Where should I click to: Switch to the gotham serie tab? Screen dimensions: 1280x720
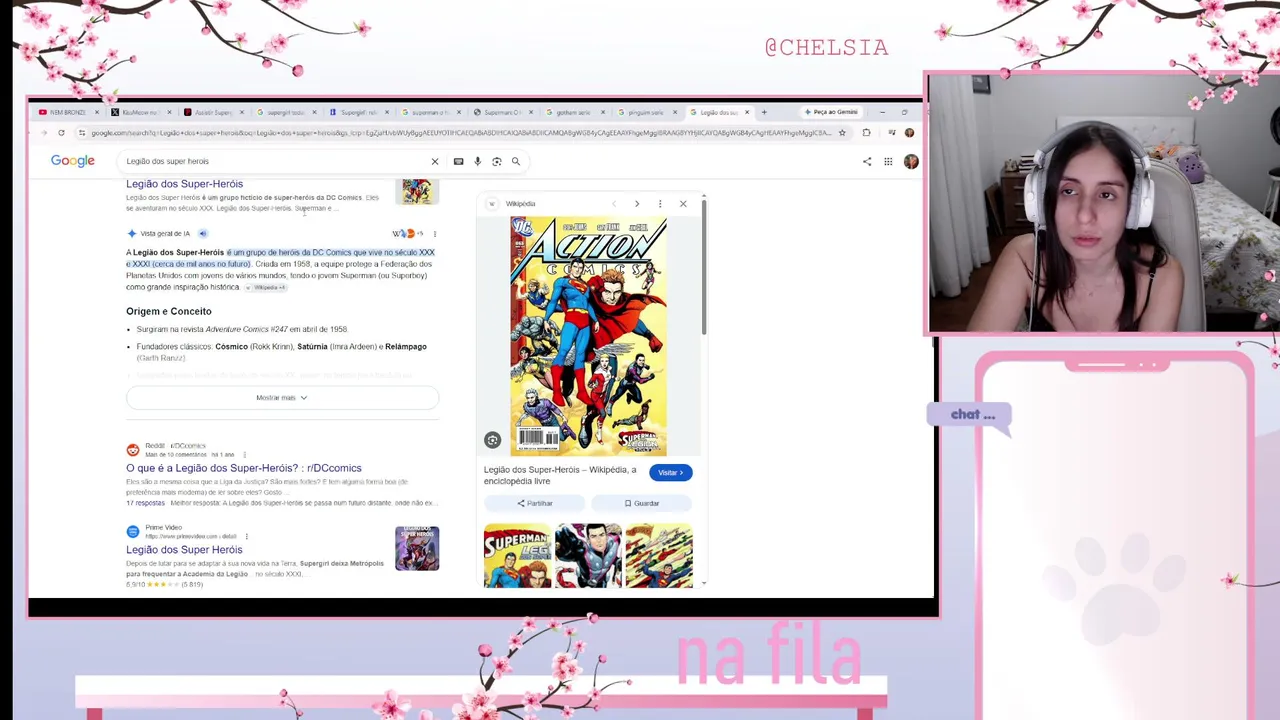point(575,112)
